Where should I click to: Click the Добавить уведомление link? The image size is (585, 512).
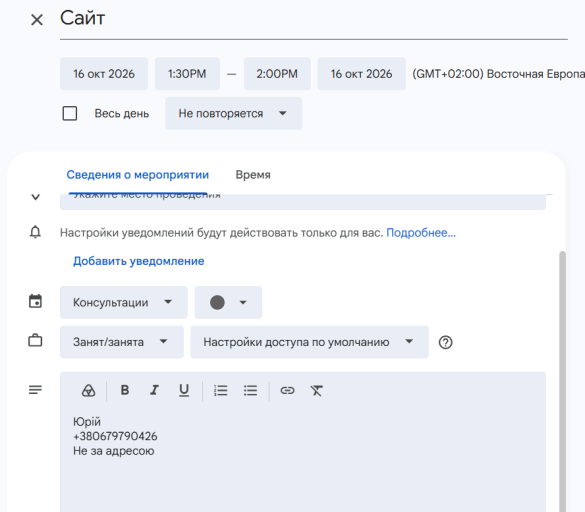tap(138, 261)
